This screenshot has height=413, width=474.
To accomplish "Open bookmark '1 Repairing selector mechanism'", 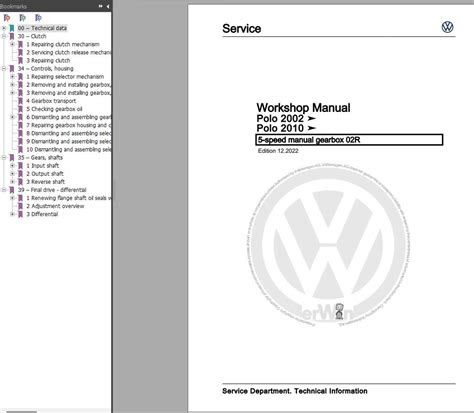I will tap(65, 77).
